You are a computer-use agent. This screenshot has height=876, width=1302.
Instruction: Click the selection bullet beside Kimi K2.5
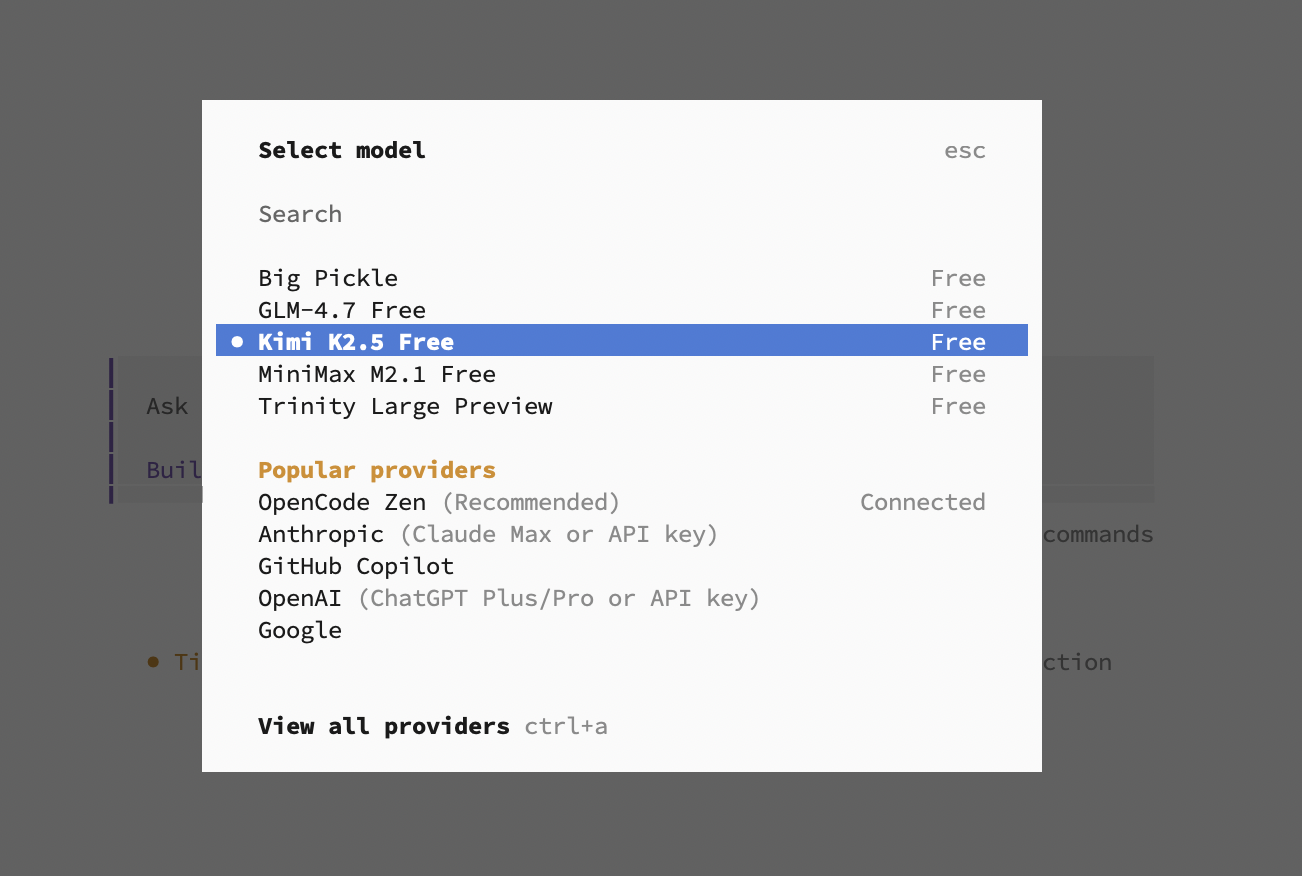[x=236, y=341]
